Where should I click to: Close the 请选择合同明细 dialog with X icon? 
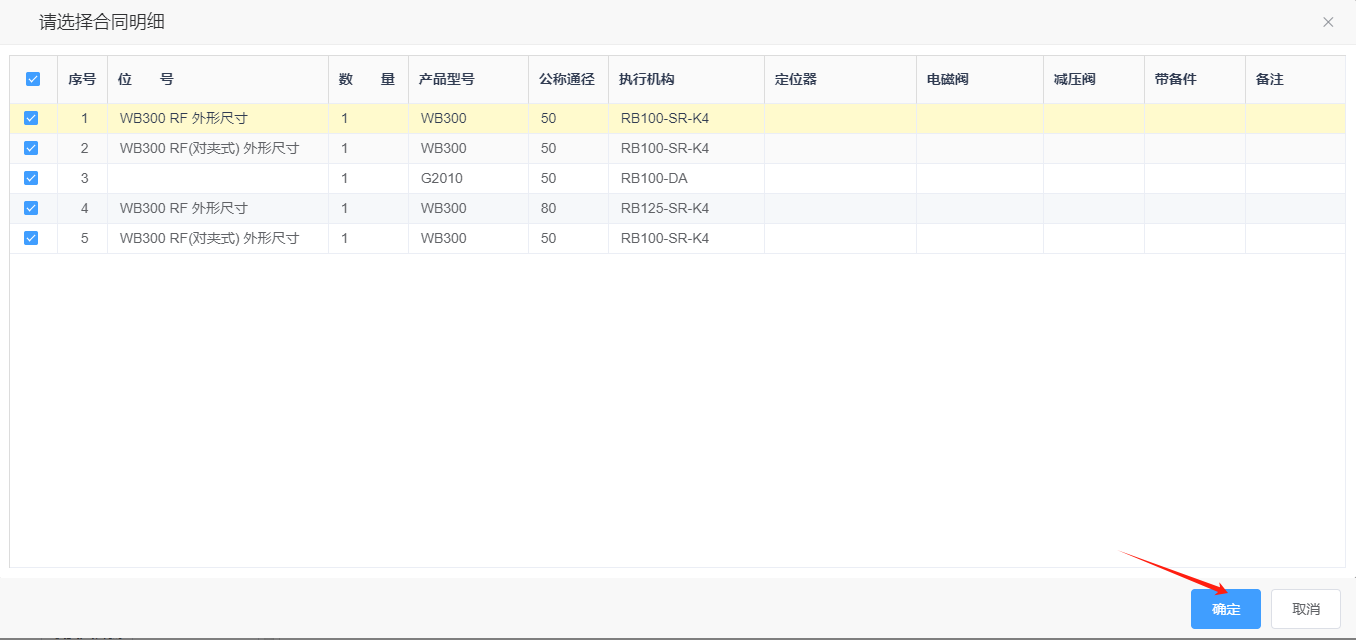(x=1328, y=22)
